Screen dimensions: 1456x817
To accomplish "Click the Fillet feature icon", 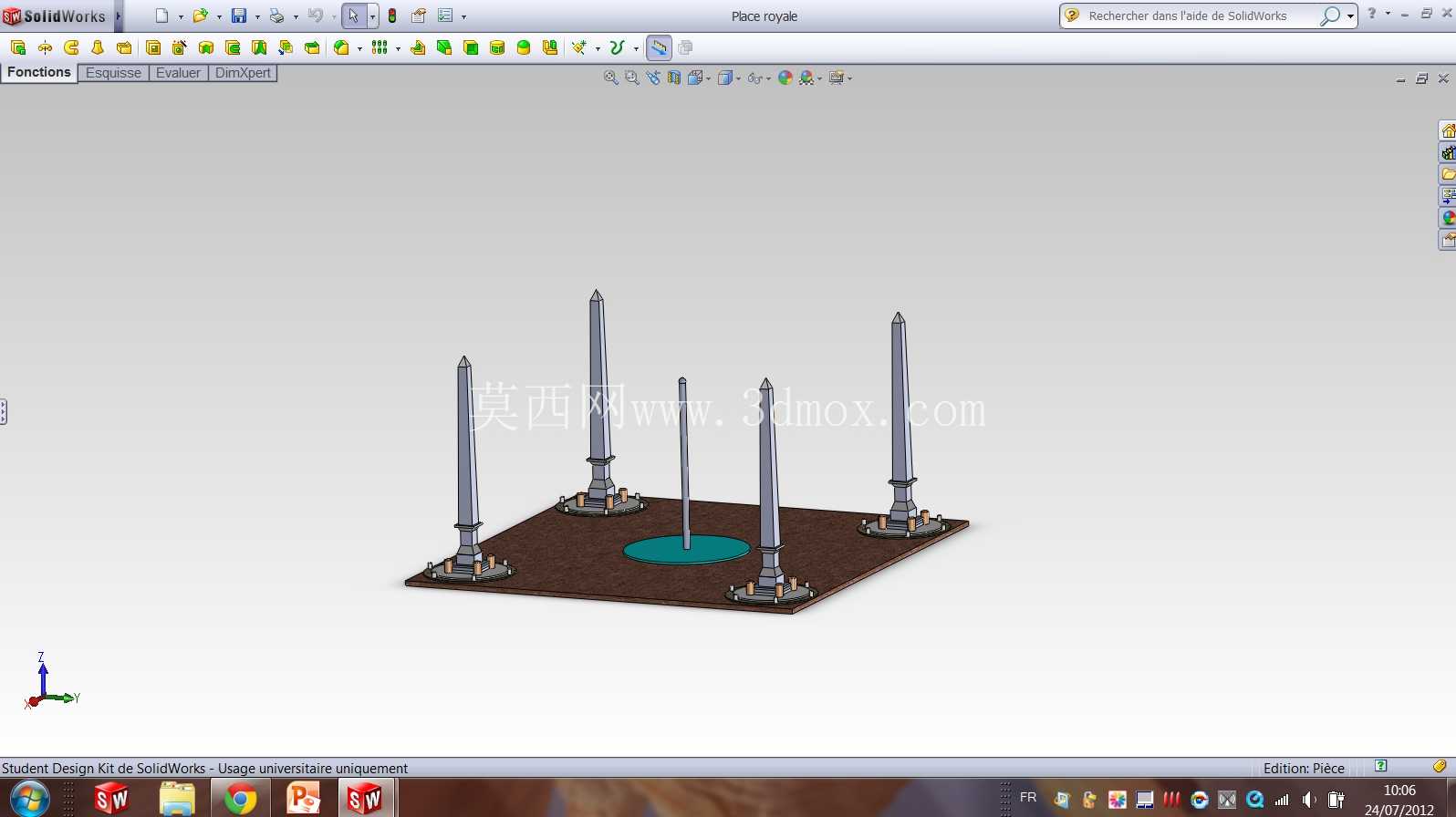I will (x=341, y=47).
